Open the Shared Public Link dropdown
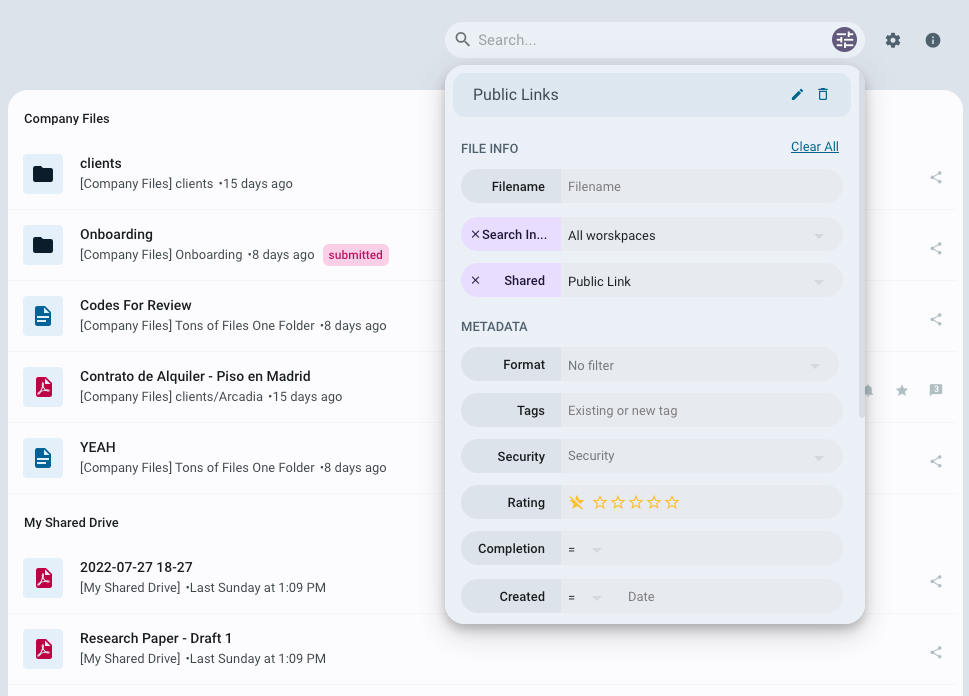969x696 pixels. [701, 281]
